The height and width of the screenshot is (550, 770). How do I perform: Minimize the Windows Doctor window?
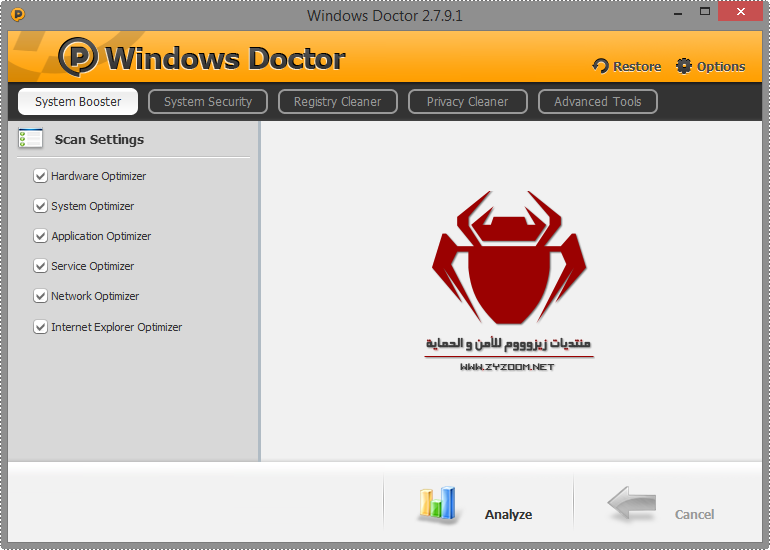[x=678, y=12]
